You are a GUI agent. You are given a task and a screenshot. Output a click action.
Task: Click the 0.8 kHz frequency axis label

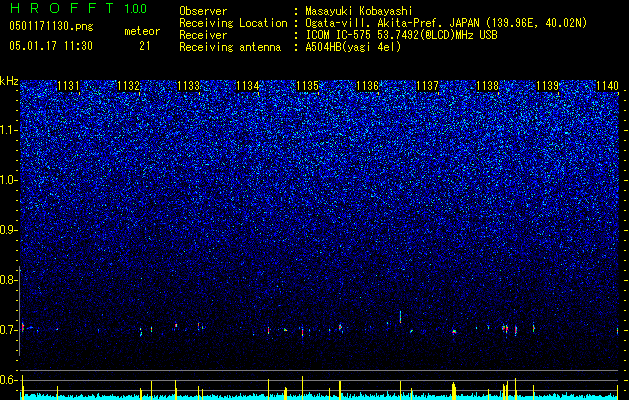pos(9,280)
